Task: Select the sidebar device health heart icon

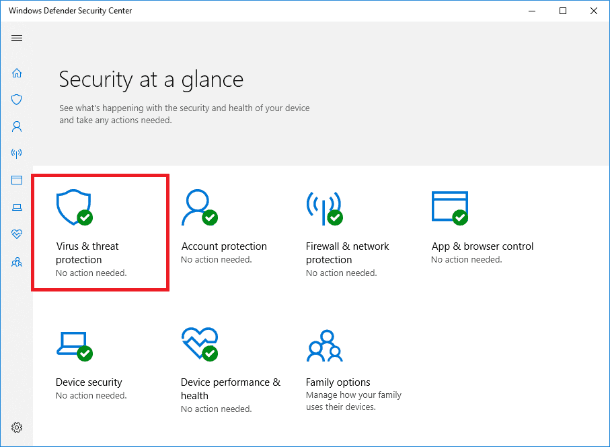Action: [17, 234]
